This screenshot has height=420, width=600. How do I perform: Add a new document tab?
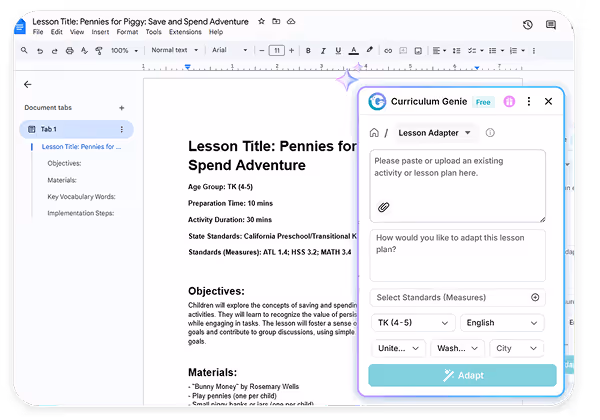122,108
